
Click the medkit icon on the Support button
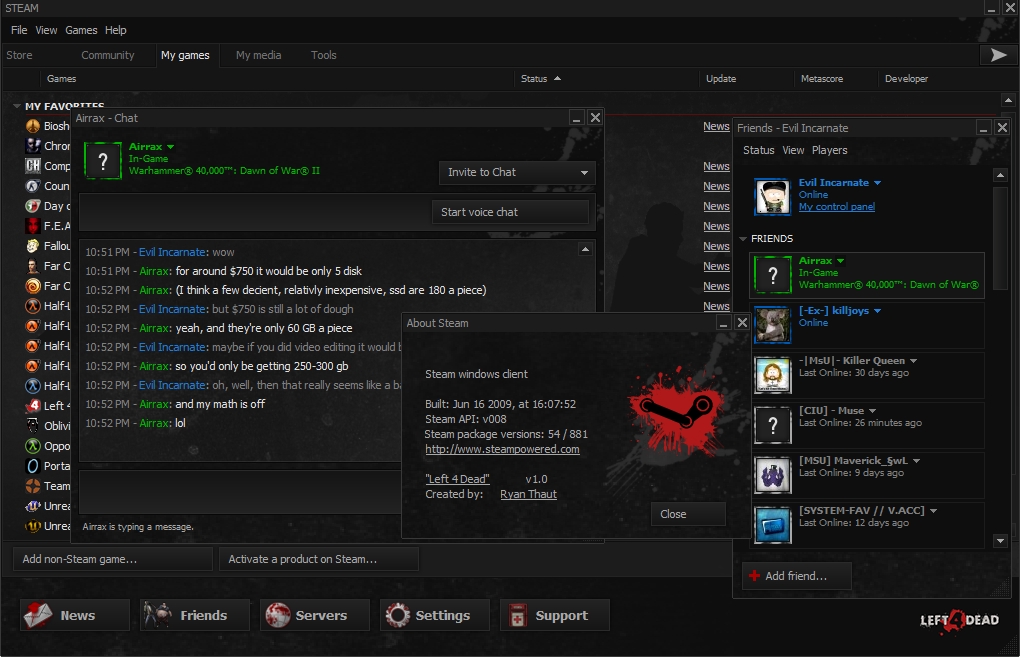[518, 615]
